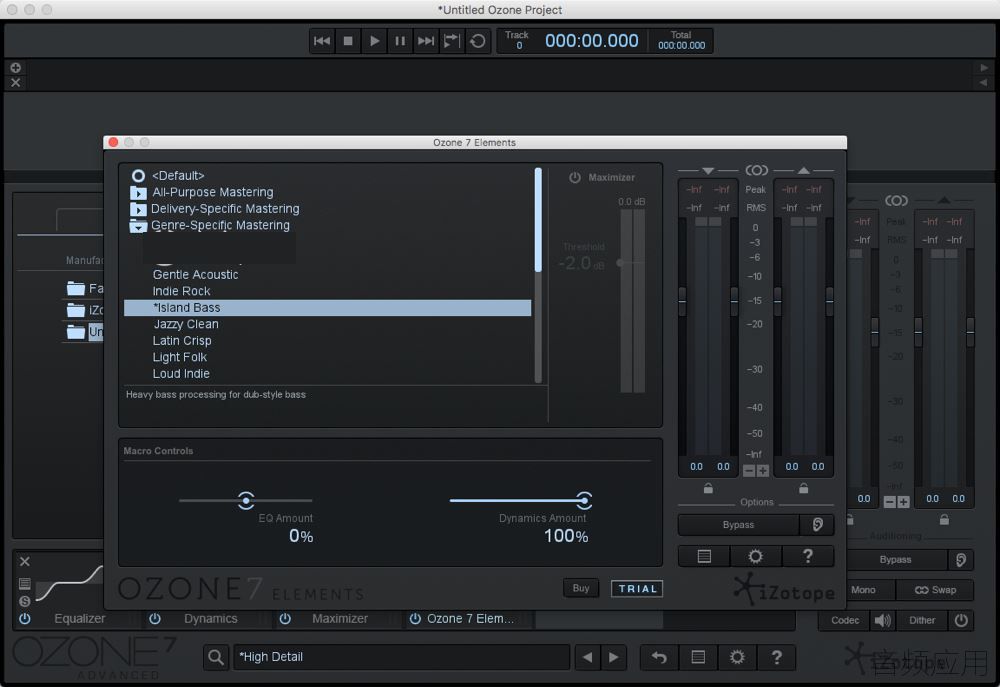This screenshot has width=1000, height=687.
Task: Toggle the Ozone 7 Elem module power button
Action: [x=415, y=619]
